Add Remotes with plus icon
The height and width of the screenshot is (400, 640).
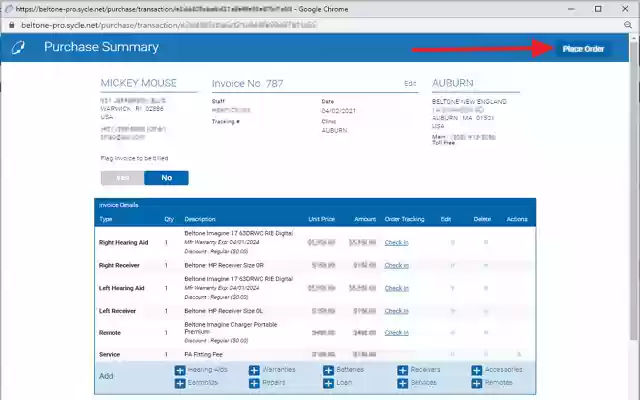click(477, 383)
